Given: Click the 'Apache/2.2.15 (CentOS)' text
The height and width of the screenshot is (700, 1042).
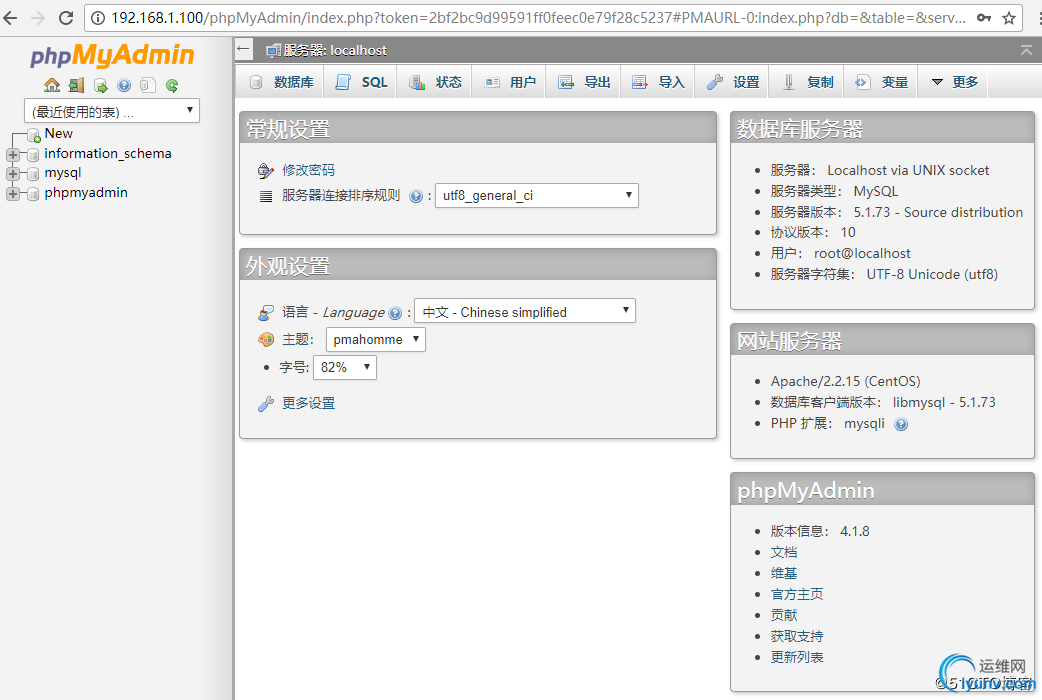Looking at the screenshot, I should coord(845,382).
